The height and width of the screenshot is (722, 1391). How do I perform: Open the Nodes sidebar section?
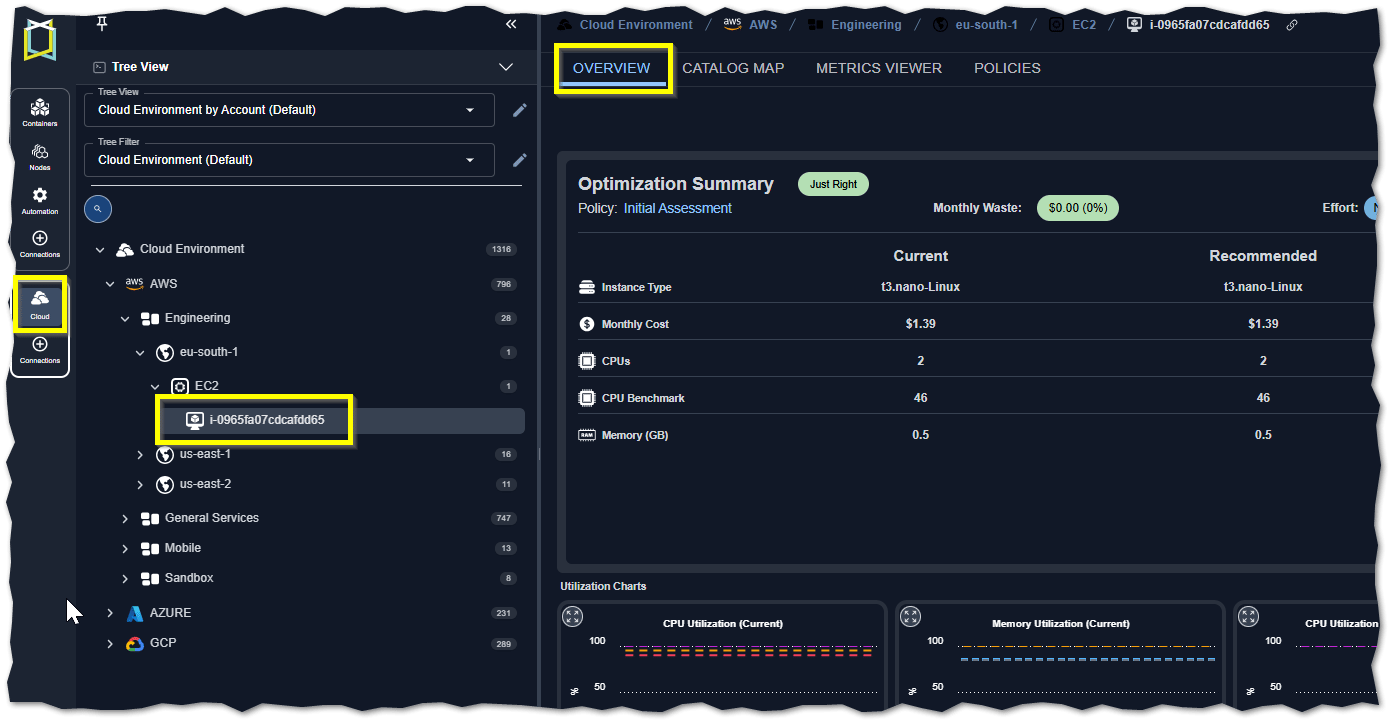[40, 157]
